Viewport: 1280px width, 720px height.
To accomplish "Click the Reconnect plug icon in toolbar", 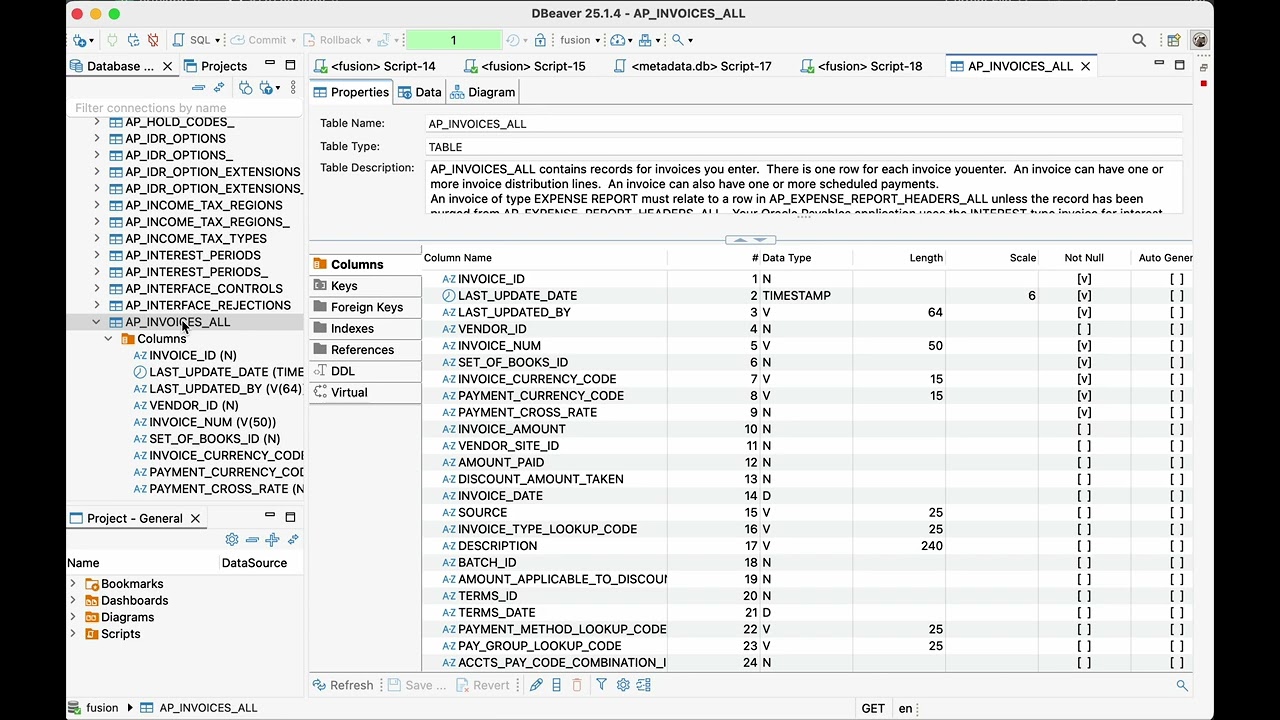I will click(133, 40).
